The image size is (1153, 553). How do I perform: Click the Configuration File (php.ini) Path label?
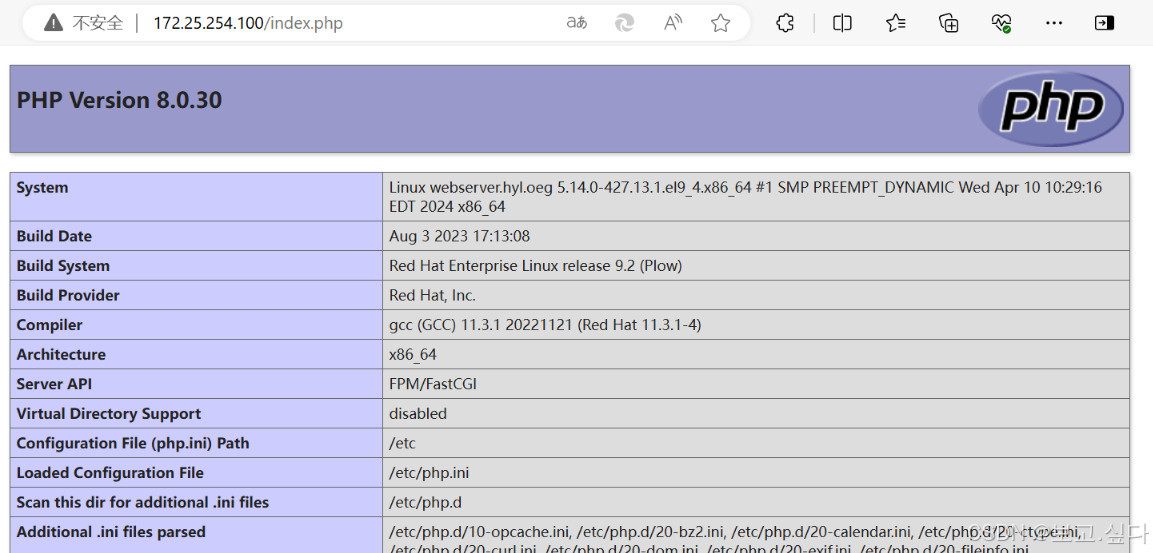pos(132,443)
